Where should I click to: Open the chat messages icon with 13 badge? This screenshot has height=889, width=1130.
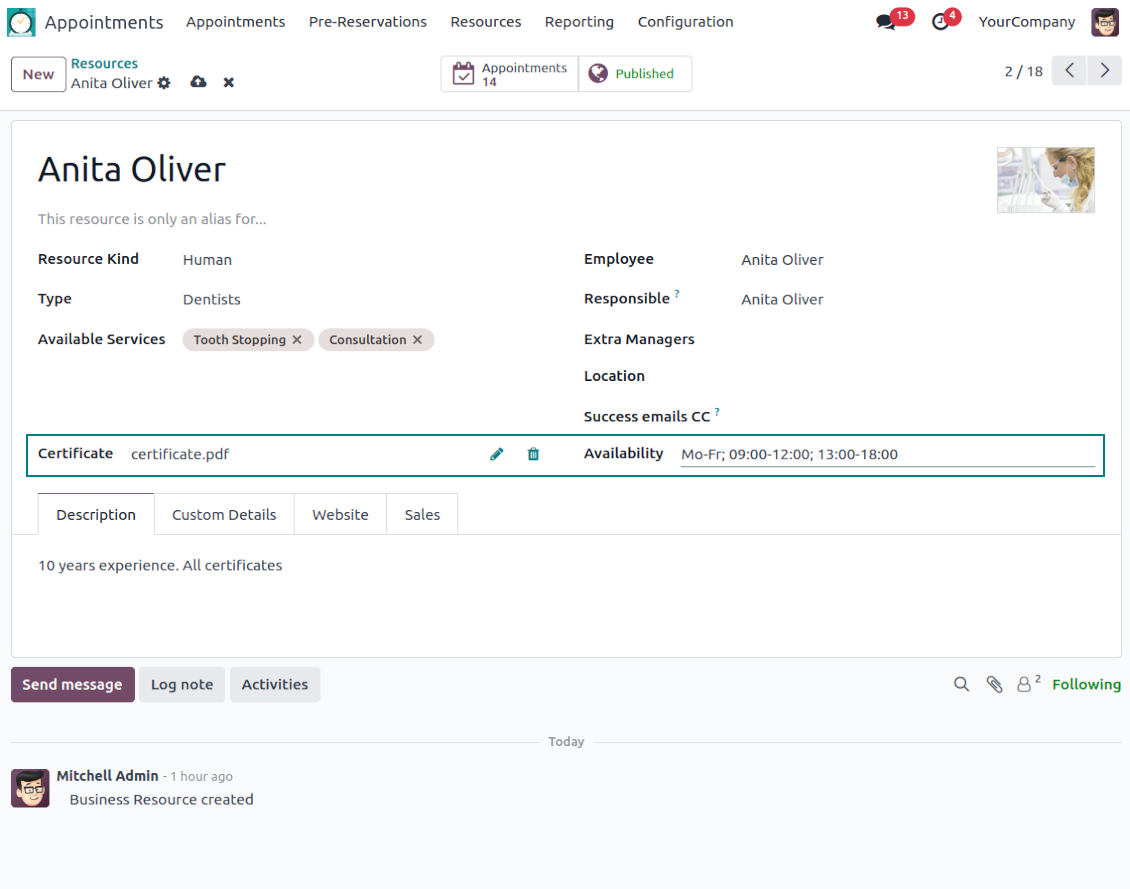[886, 22]
